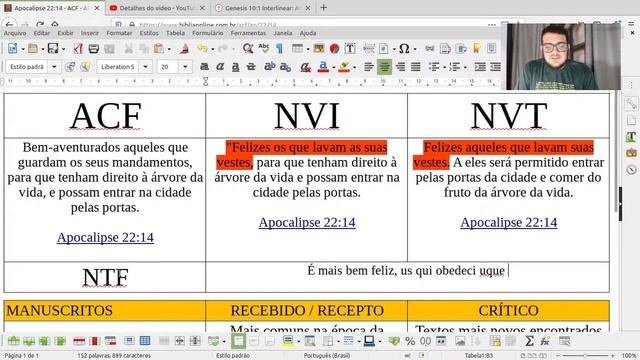Click the Open file folder icon

pyautogui.click(x=32, y=48)
